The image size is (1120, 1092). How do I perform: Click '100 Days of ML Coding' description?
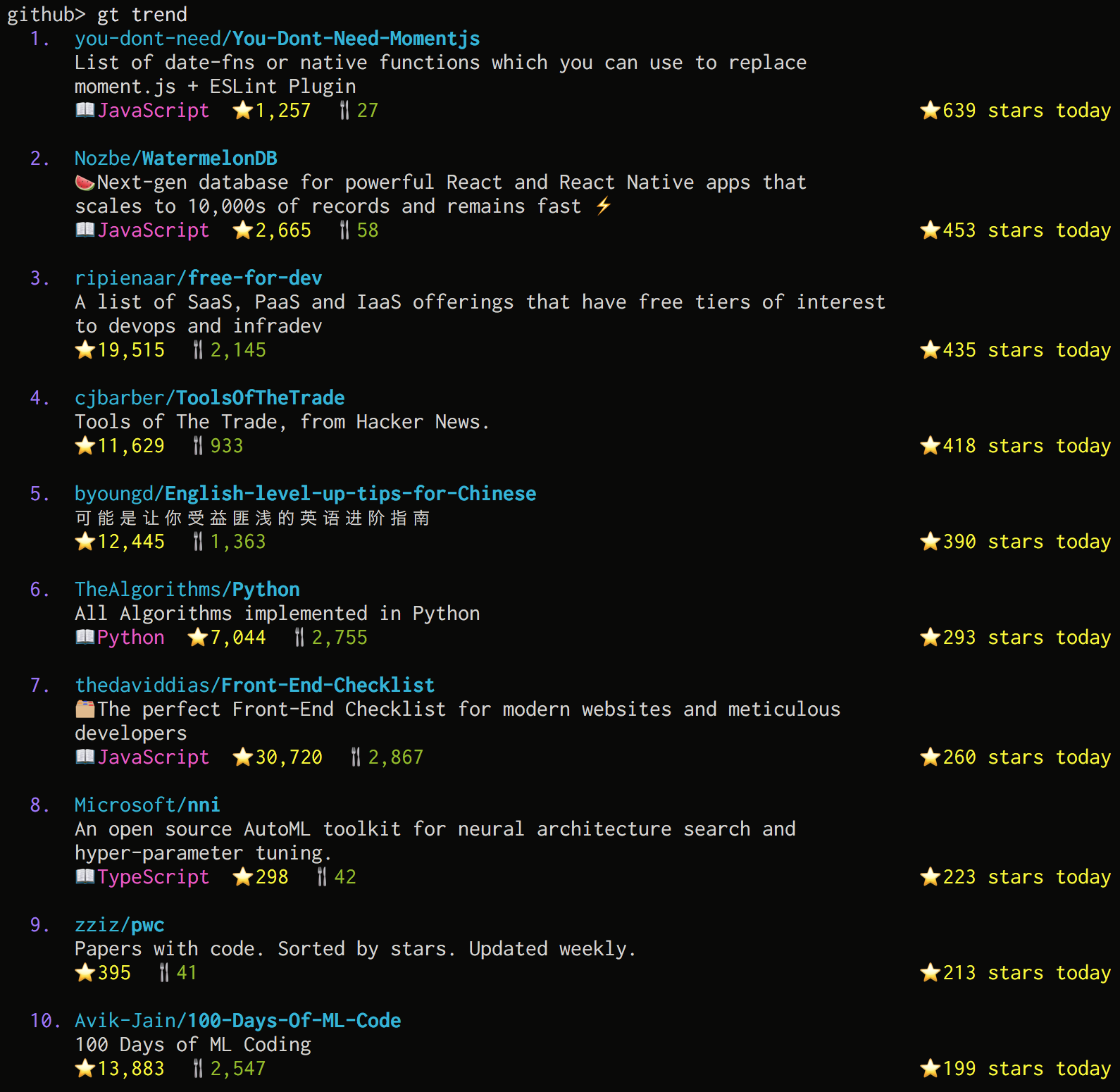[x=193, y=1045]
